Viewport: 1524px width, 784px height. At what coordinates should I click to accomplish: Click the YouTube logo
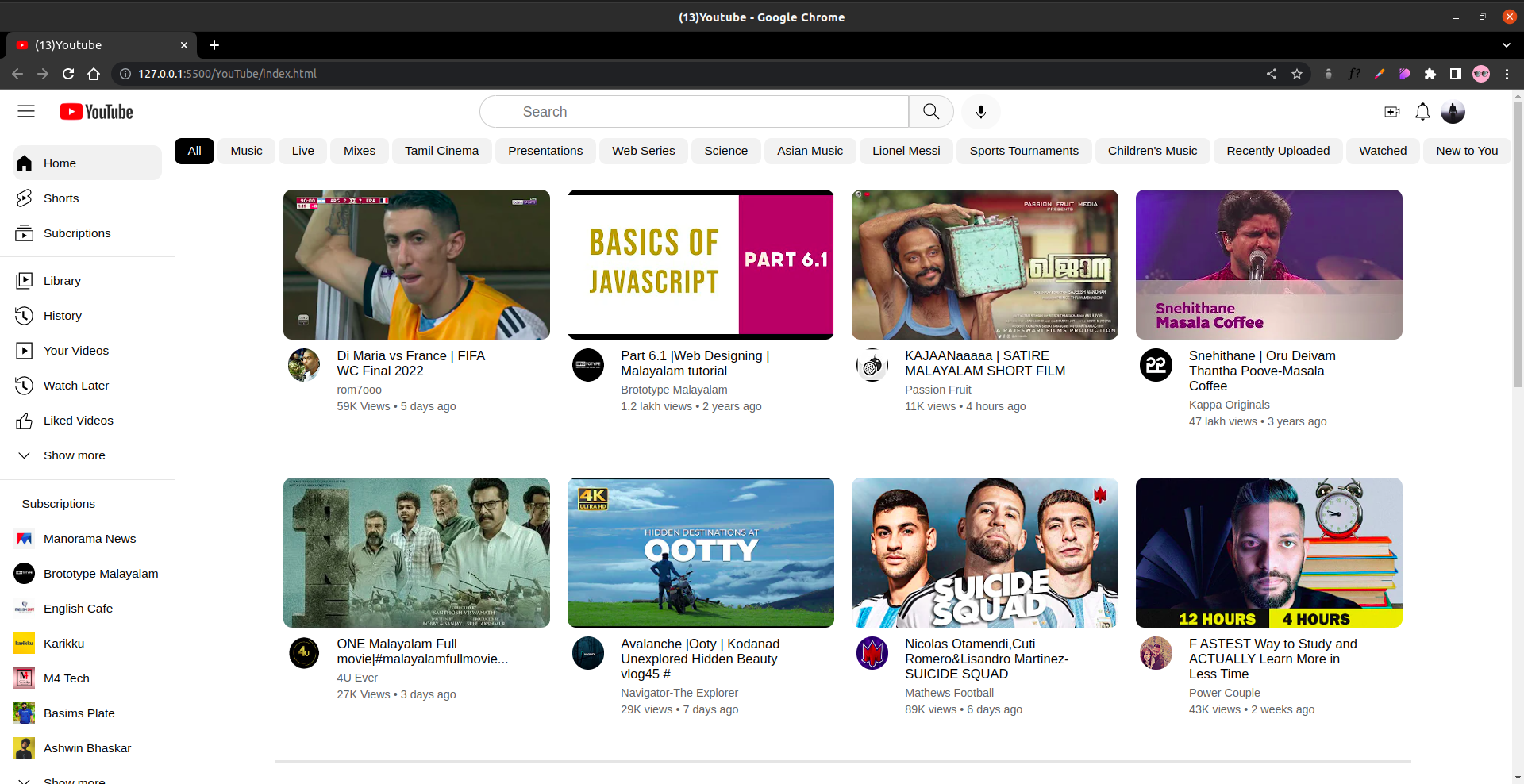tap(96, 112)
